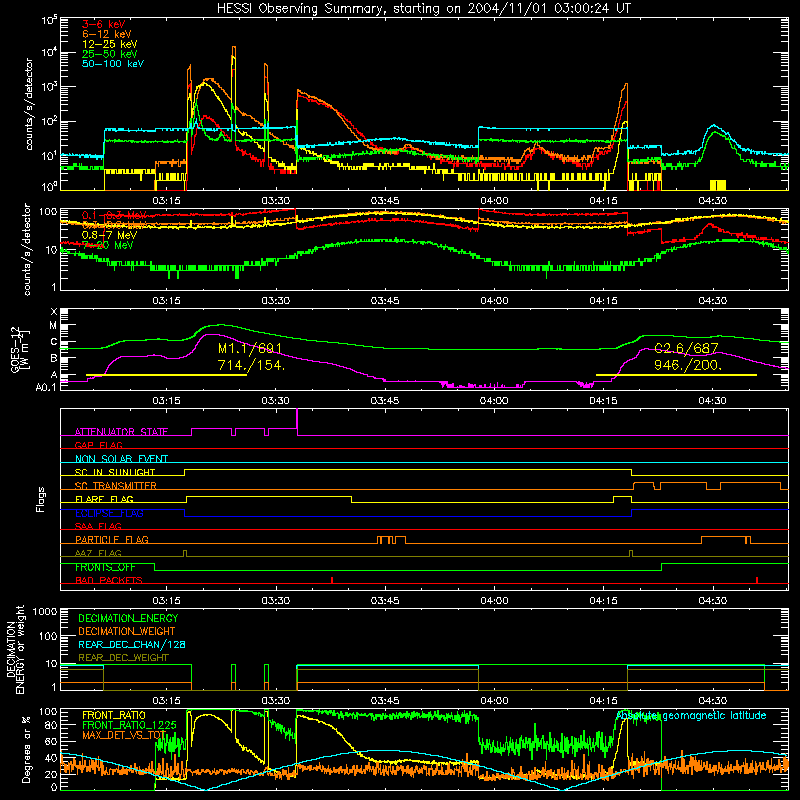
Task: Click the DECIMATION_ENERGY legend label
Action: (128, 618)
